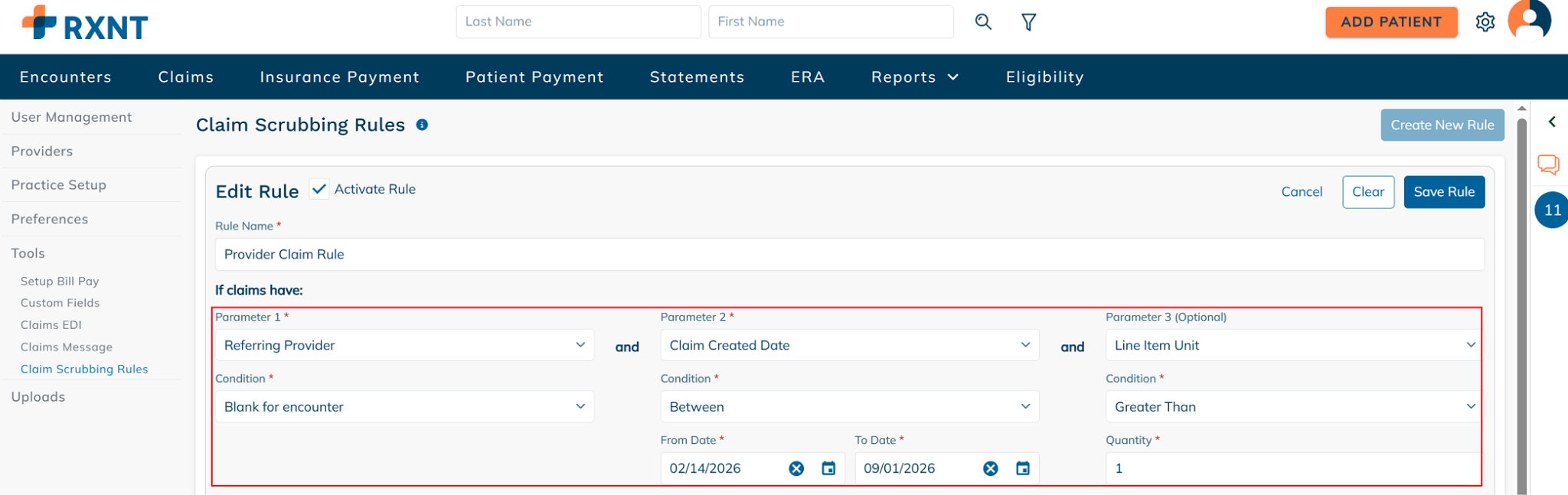Click Cancel in the Edit Rule form

1302,192
